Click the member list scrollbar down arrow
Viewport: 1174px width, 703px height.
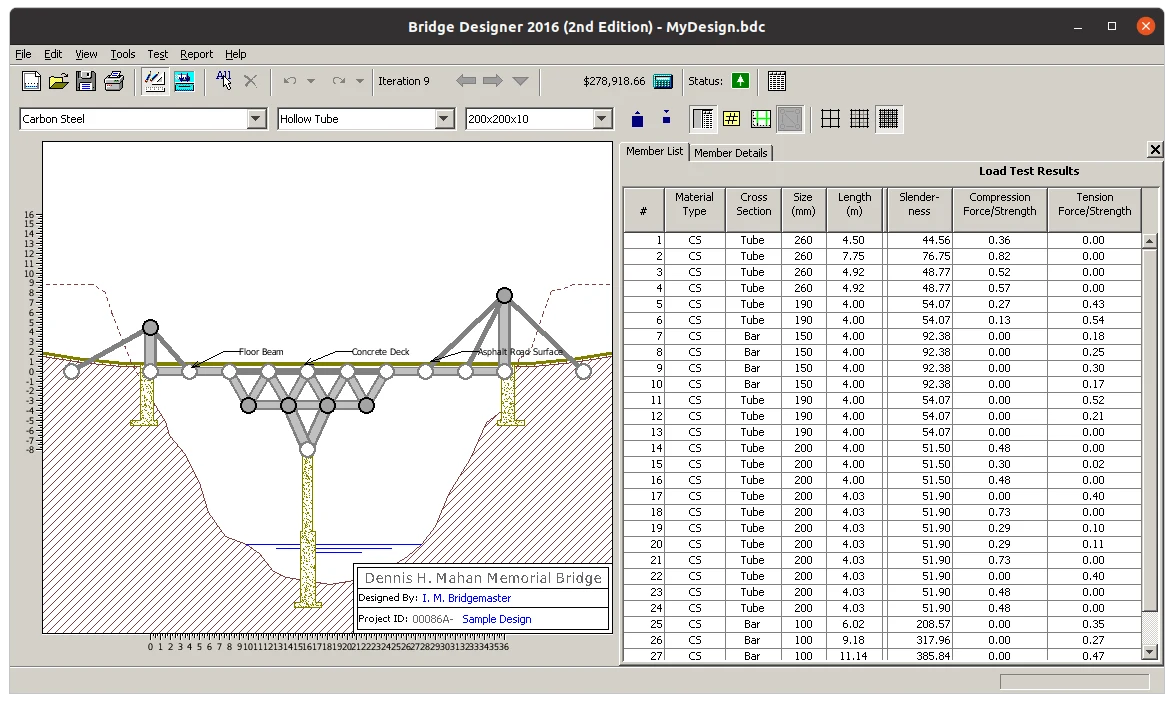point(1150,652)
